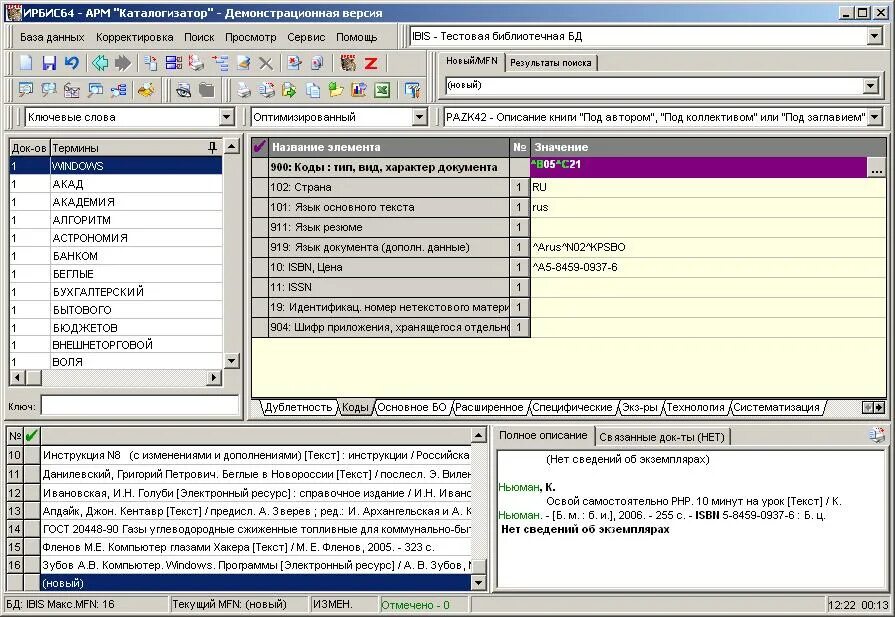Mark record 15 in the checkmark column
Viewport: 895px width, 617px height.
pyautogui.click(x=31, y=547)
